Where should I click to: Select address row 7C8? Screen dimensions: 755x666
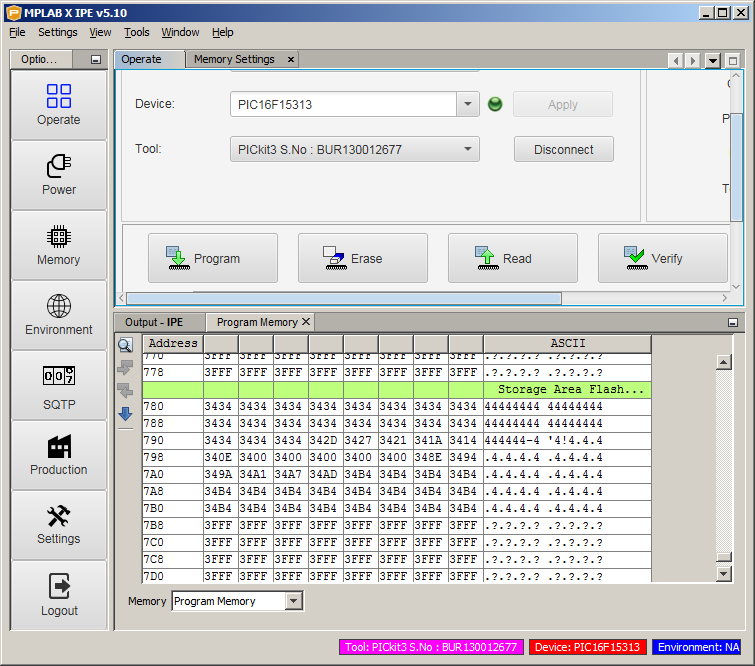coord(397,560)
